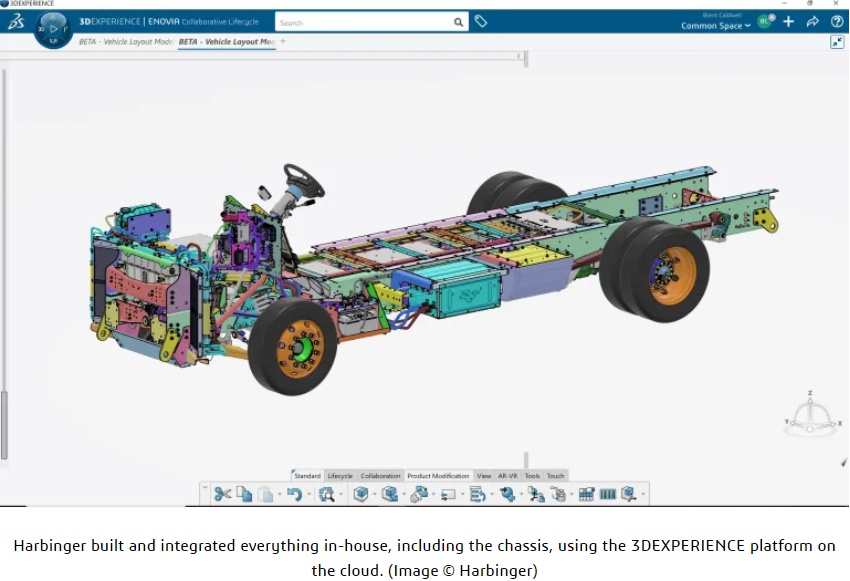Click the ENOVIA Collaborative Lifecycle title
Screen dimensions: 850x581
(x=203, y=22)
